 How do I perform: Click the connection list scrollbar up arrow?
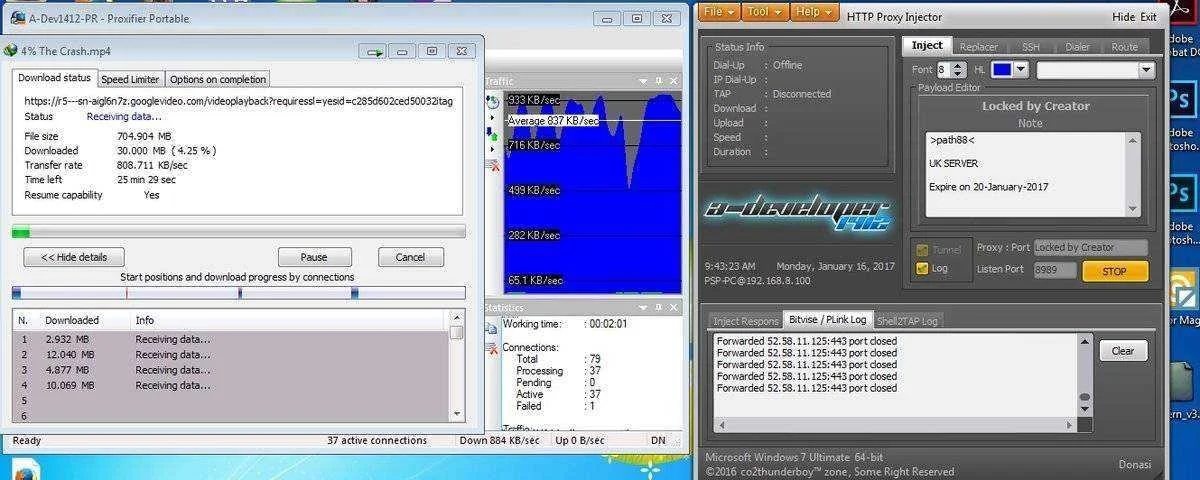click(x=457, y=317)
